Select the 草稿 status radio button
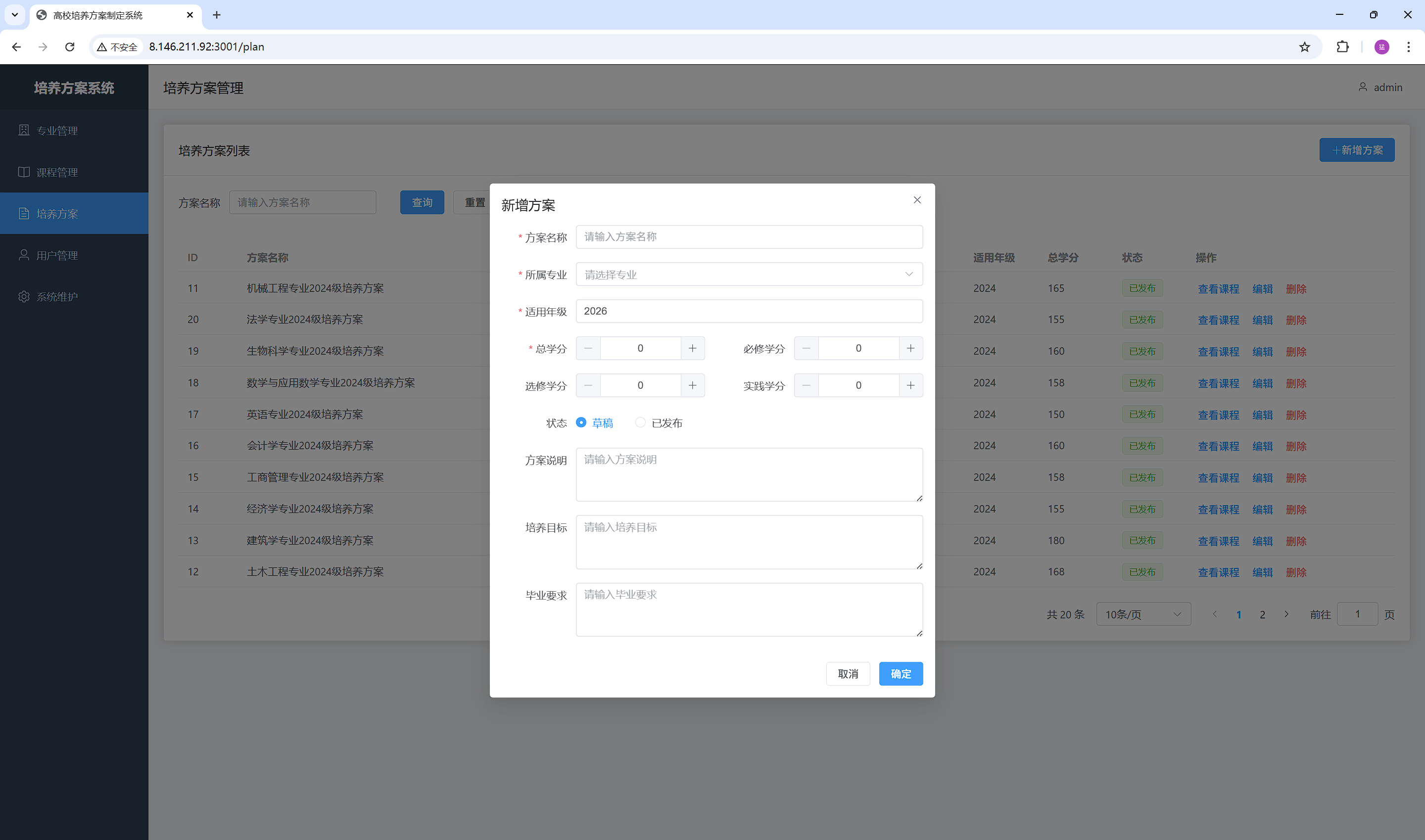 pyautogui.click(x=581, y=422)
